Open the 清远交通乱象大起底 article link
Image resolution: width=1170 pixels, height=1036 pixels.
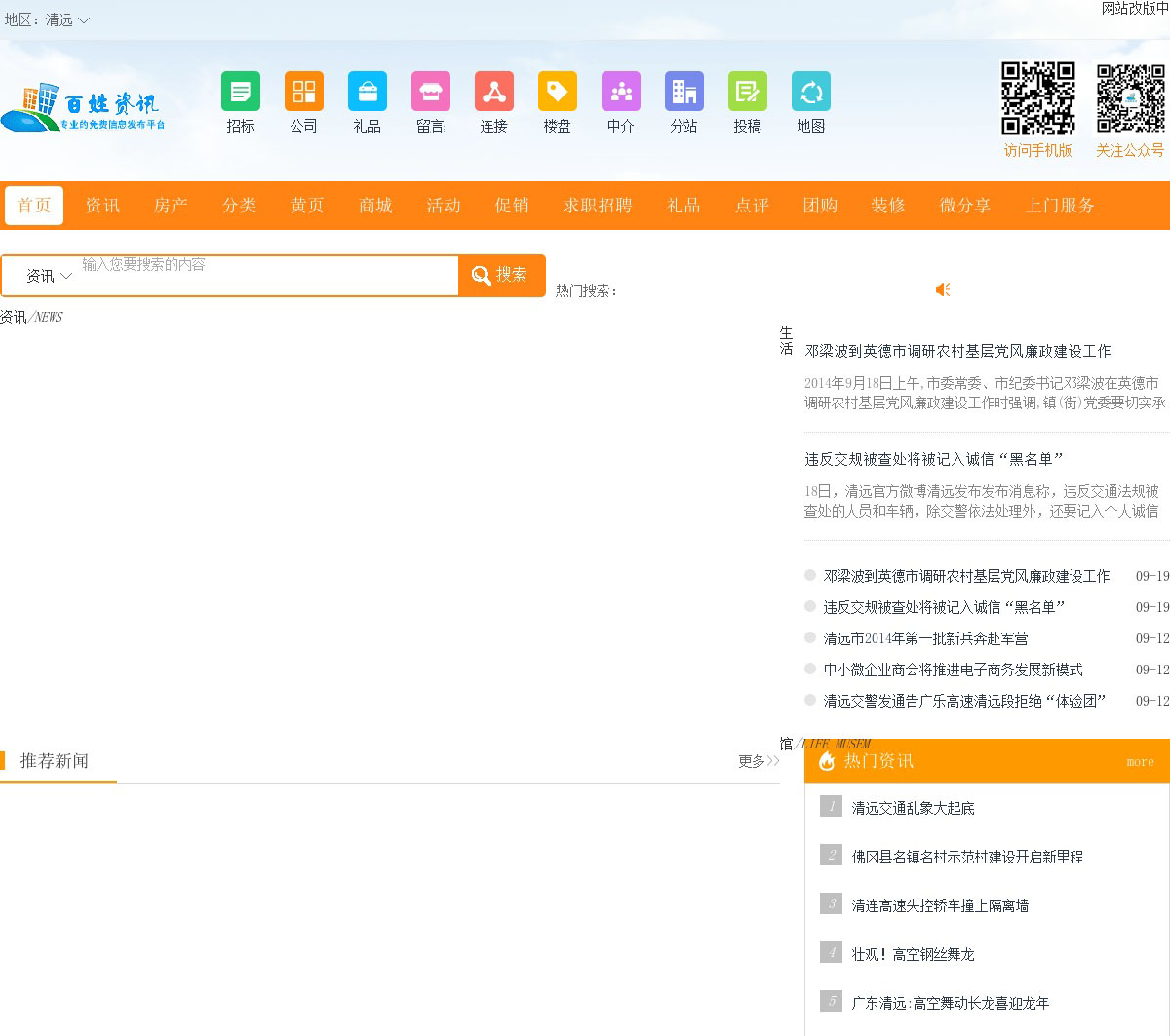tap(913, 808)
